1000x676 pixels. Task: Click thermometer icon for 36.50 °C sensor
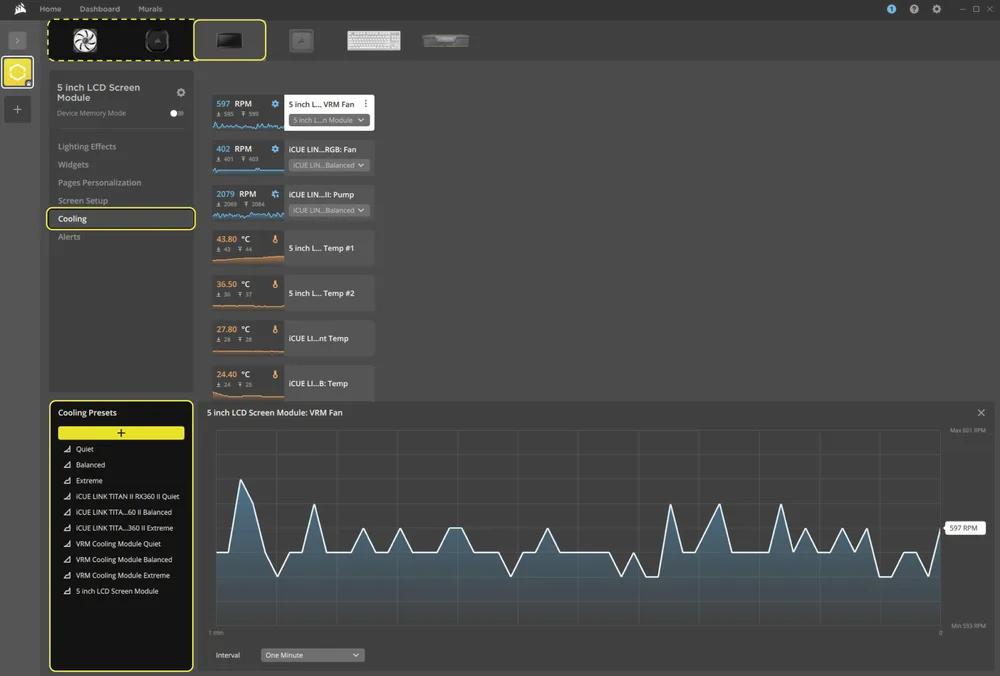pyautogui.click(x=275, y=285)
